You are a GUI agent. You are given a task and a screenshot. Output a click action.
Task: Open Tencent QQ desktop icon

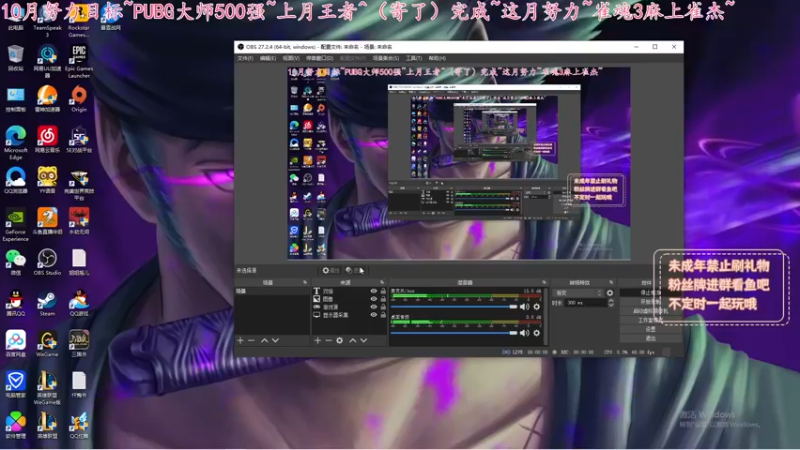point(16,303)
